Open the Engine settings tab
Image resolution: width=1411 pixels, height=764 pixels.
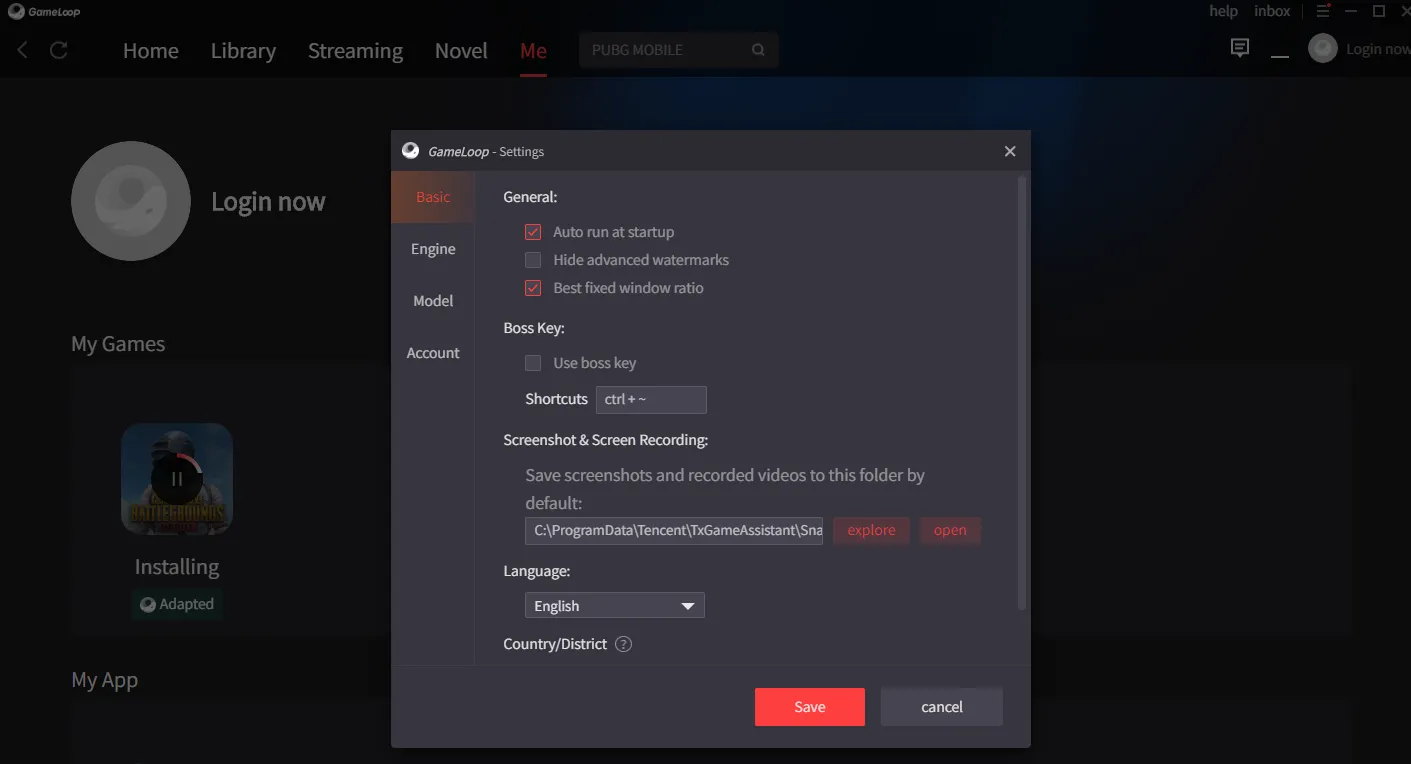click(433, 249)
